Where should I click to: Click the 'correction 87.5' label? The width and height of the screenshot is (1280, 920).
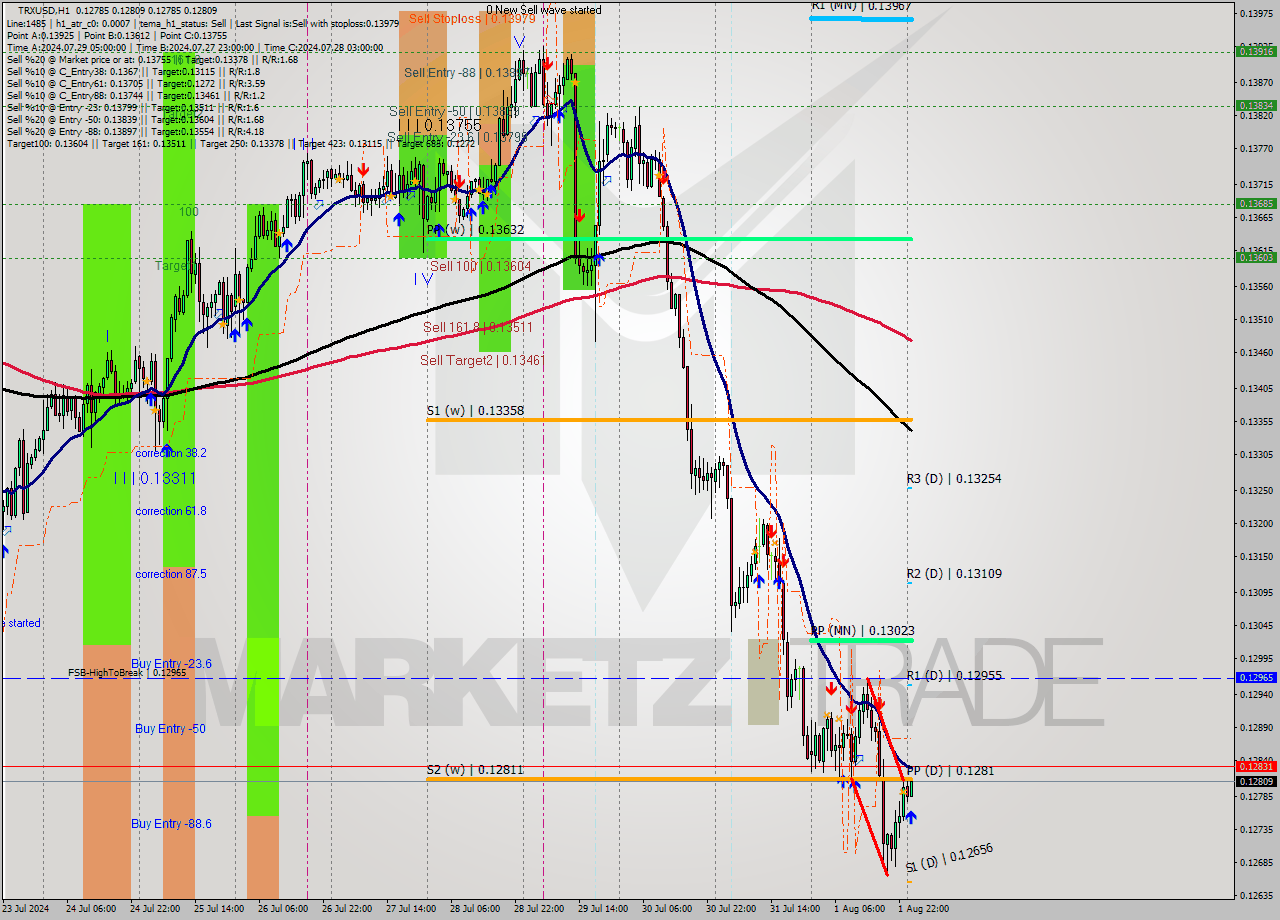(171, 574)
